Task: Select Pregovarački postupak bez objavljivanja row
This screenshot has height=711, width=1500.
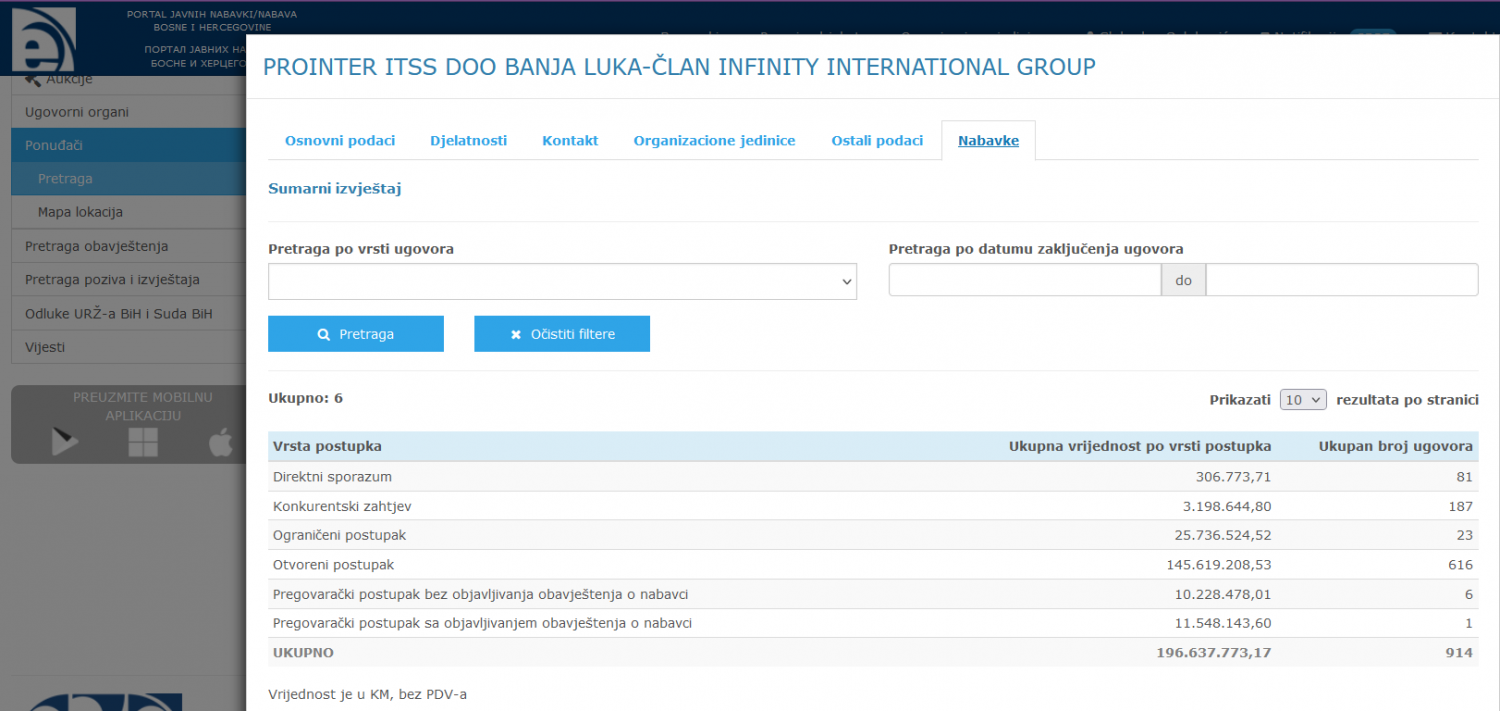Action: pos(873,594)
